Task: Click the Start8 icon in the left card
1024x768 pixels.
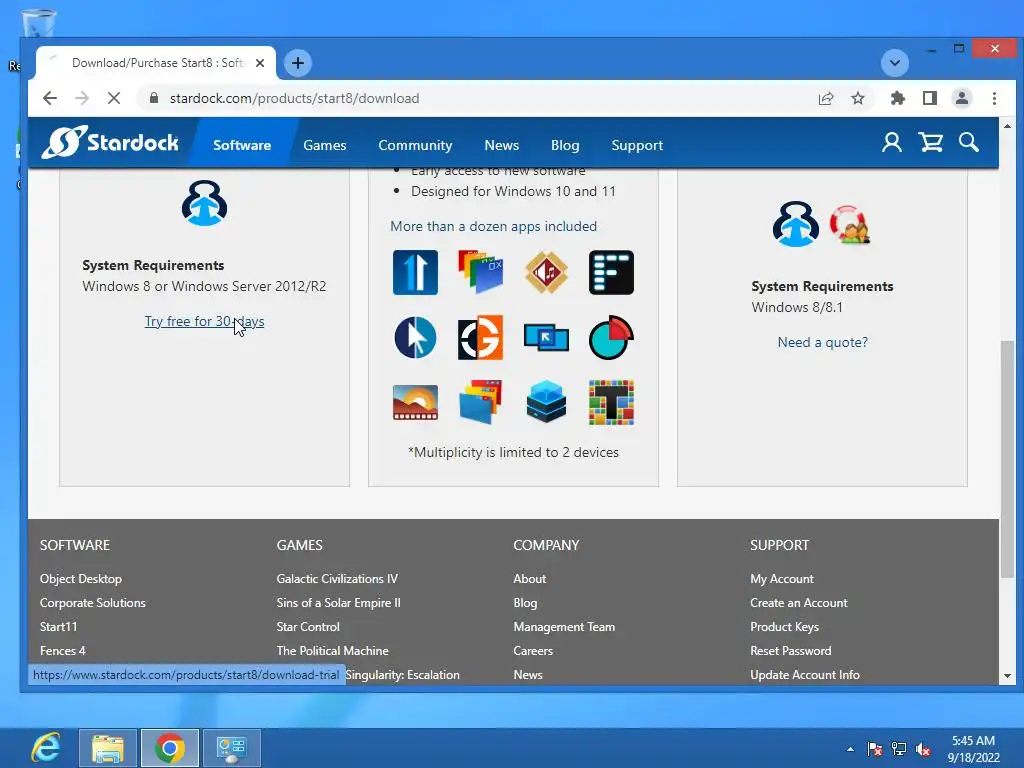Action: pos(204,203)
